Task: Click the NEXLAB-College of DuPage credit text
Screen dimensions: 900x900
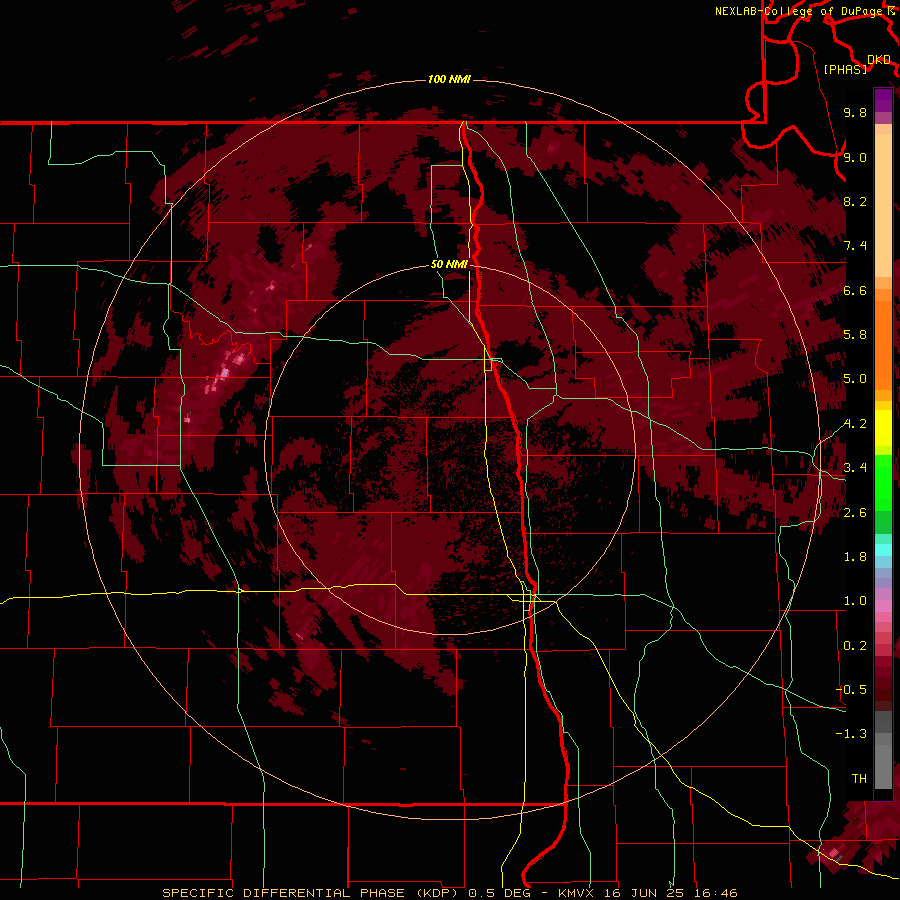Action: point(798,11)
